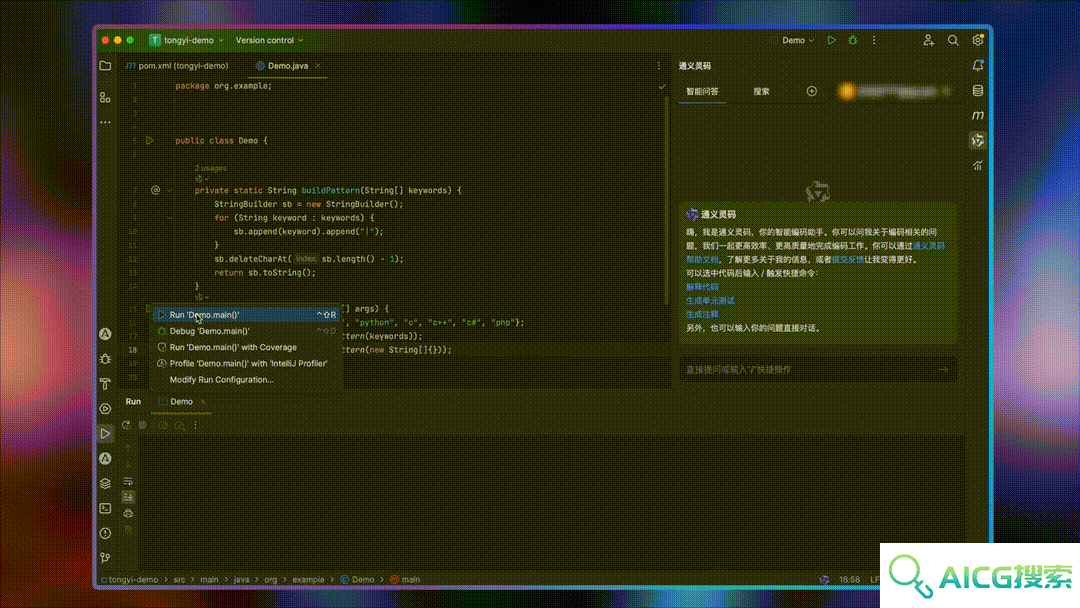Screen dimensions: 1080x608
Task: Choose Modify Run Configuration...
Action: (x=247, y=380)
